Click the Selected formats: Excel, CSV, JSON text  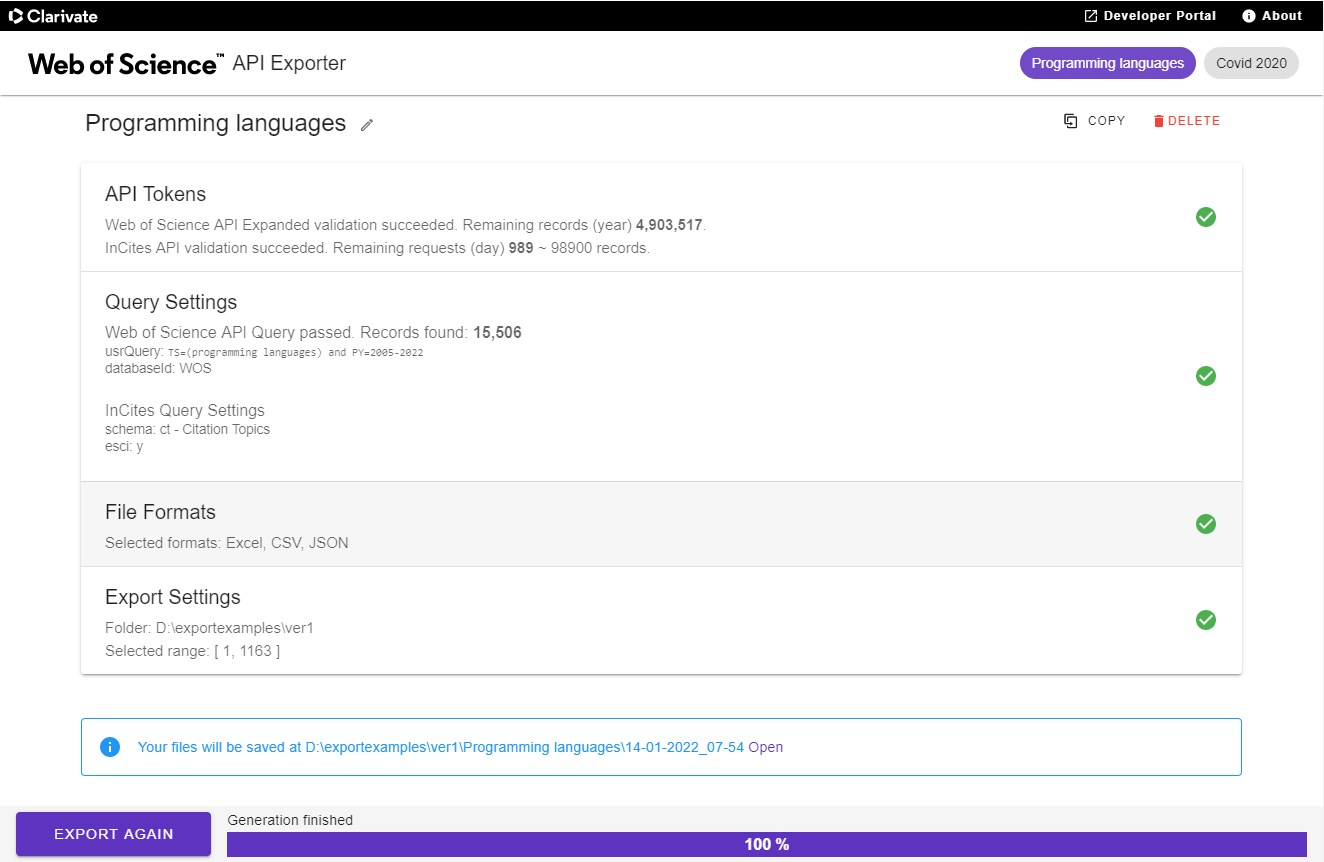[227, 543]
